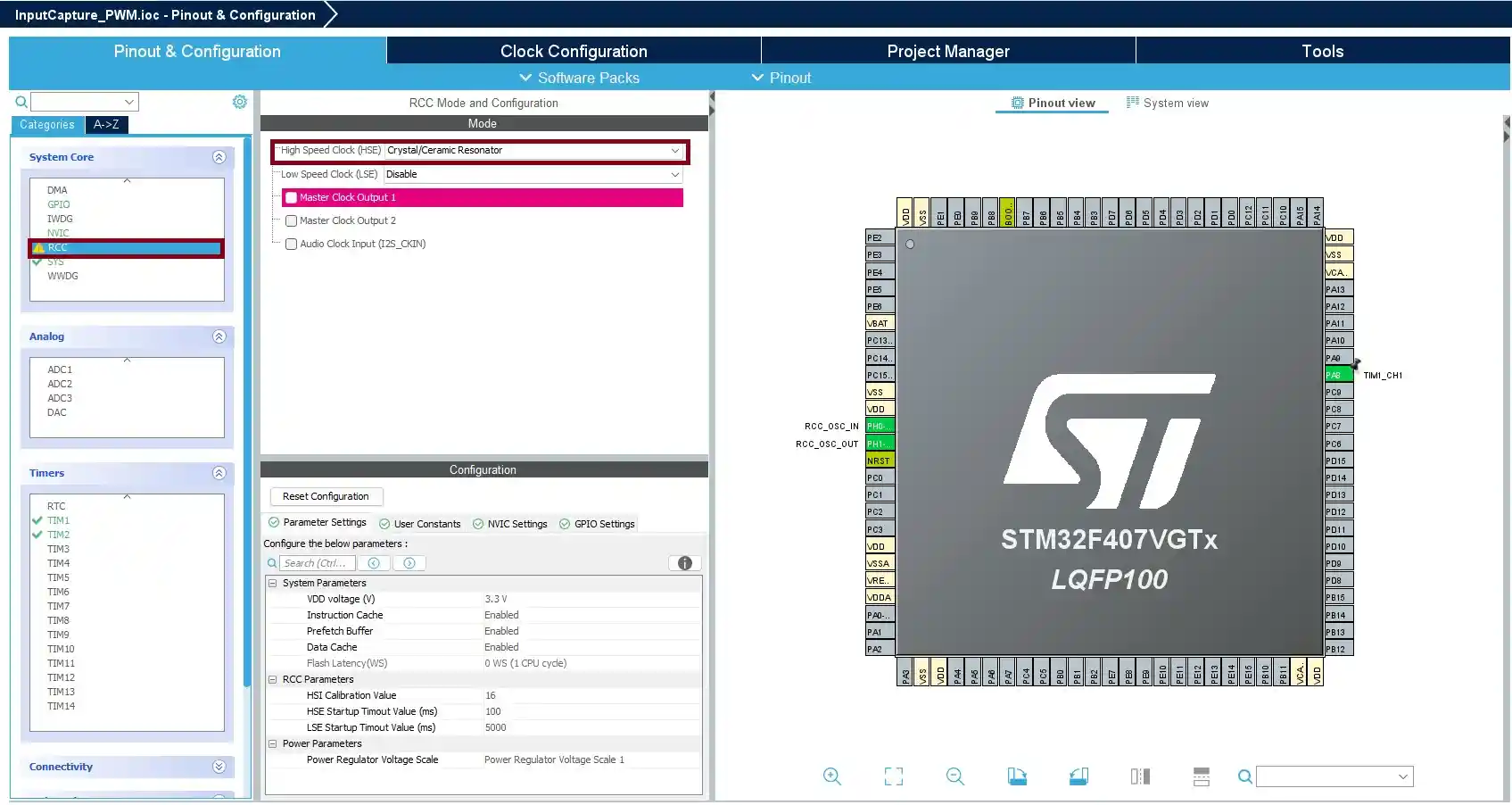Image resolution: width=1512 pixels, height=805 pixels.
Task: Click the zoom out icon under pinout
Action: (955, 776)
